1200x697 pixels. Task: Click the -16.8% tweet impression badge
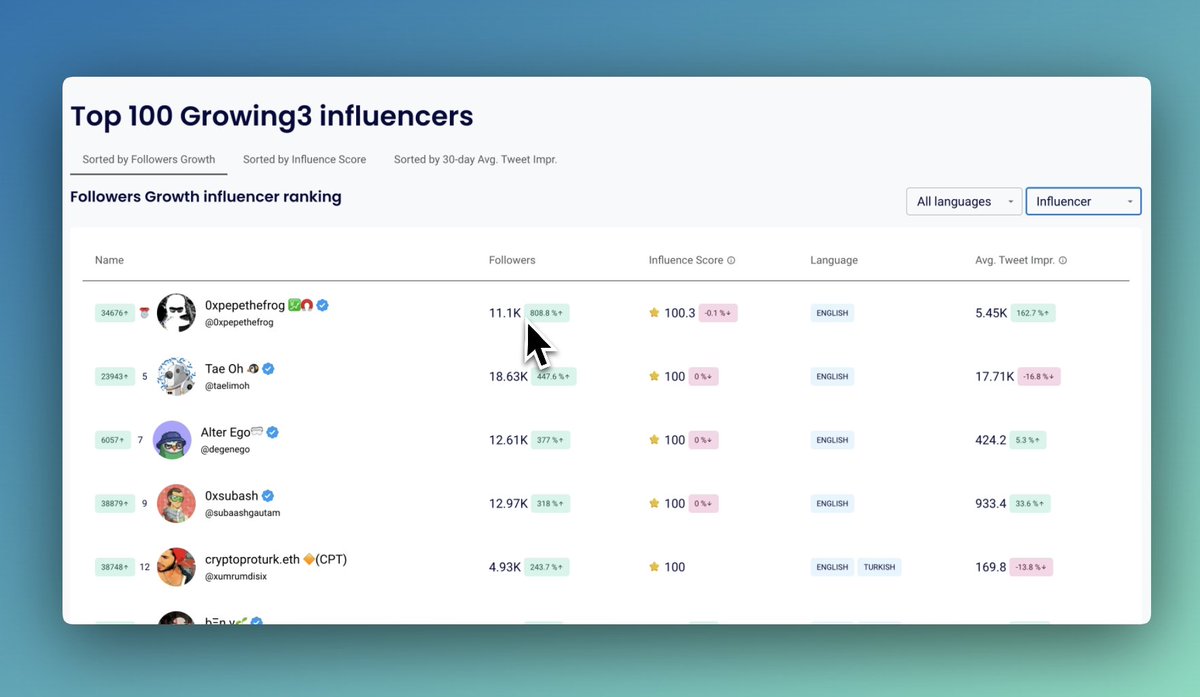point(1040,377)
